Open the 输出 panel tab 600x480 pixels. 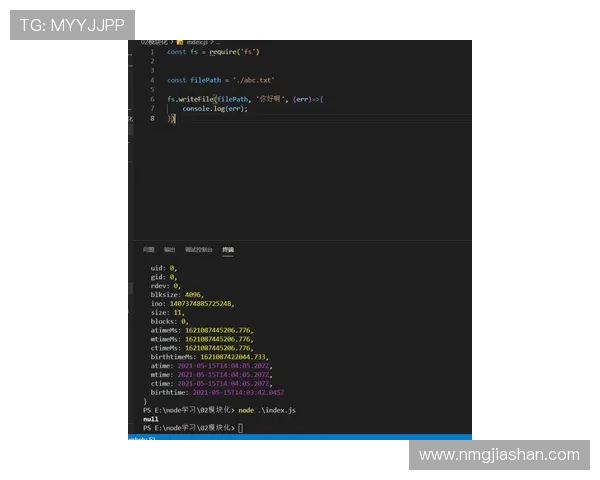[x=169, y=249]
